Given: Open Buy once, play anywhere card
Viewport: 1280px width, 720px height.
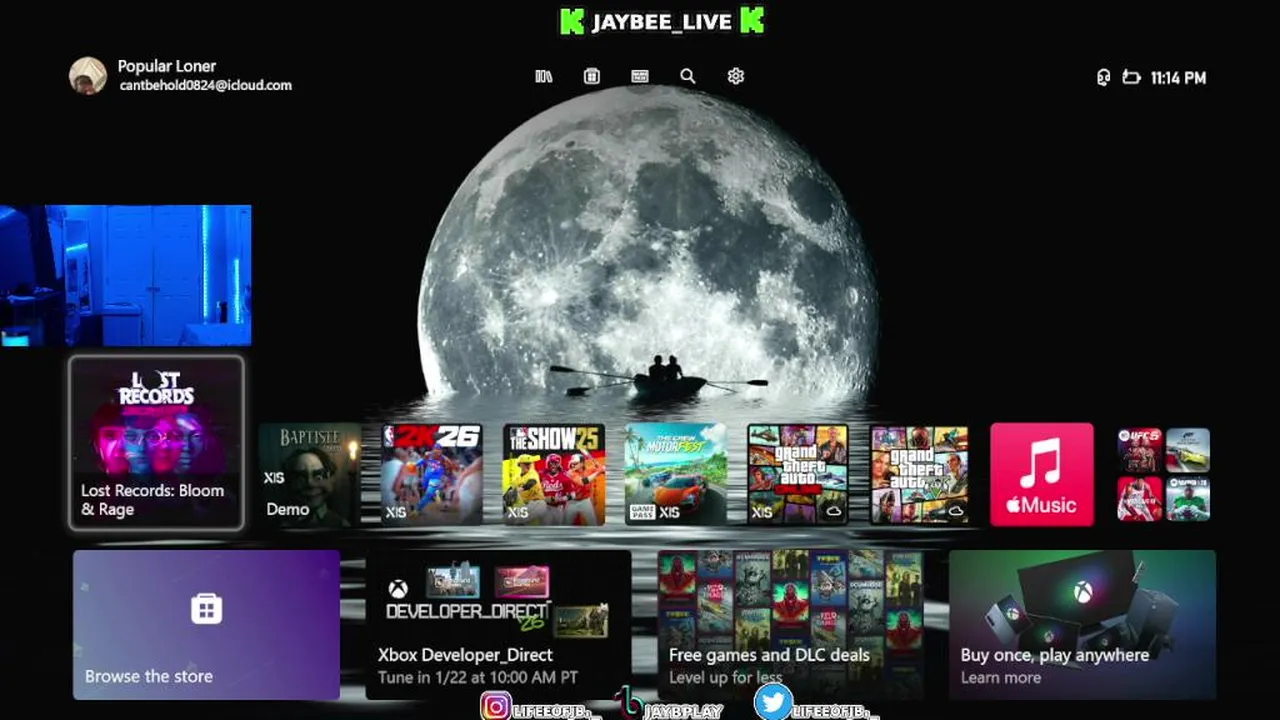Looking at the screenshot, I should coord(1082,625).
